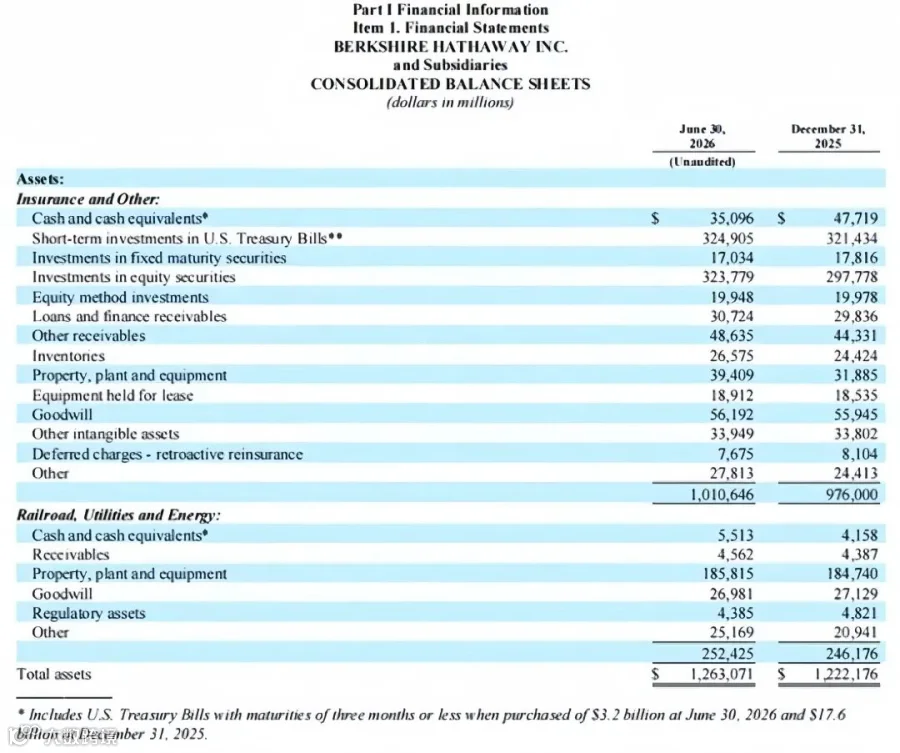Select the value 30,724

[x=731, y=316]
